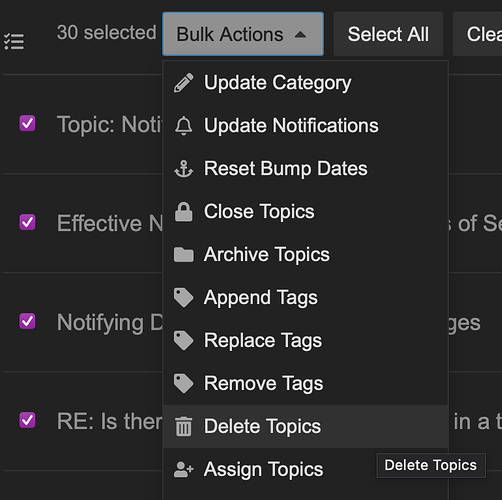This screenshot has width=502, height=500.
Task: Click the bell icon for Update Notifications
Action: 184,126
